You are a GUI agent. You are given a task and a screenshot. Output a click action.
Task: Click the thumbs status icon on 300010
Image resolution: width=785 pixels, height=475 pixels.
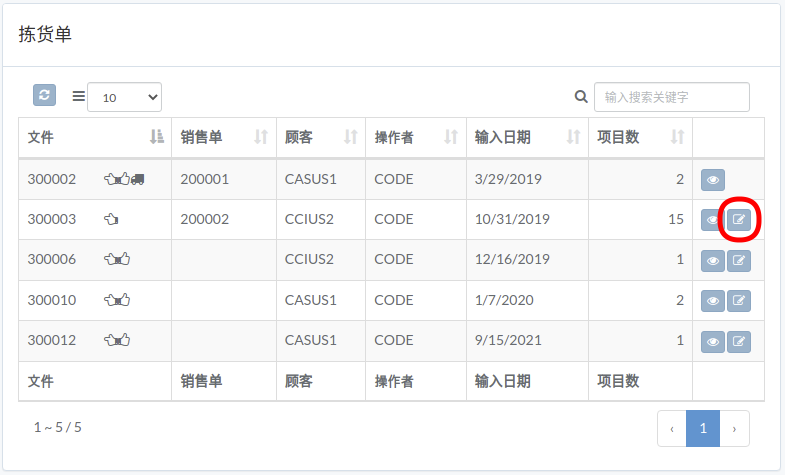(117, 300)
